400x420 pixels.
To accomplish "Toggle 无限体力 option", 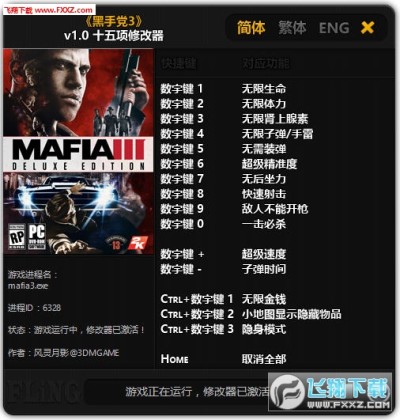I will pos(264,104).
